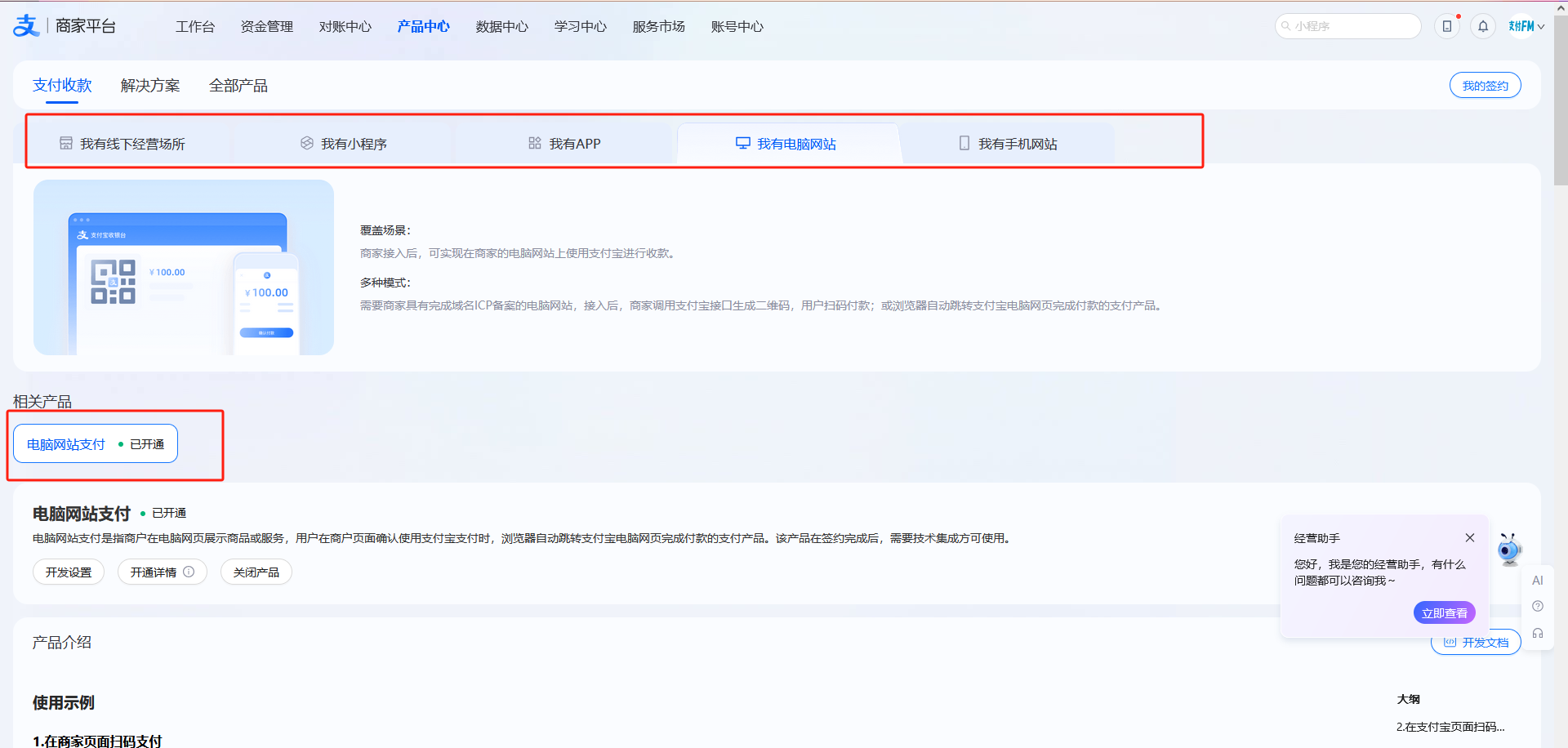1568x748 pixels.
Task: Select 我有小程序 tab
Action: click(343, 143)
